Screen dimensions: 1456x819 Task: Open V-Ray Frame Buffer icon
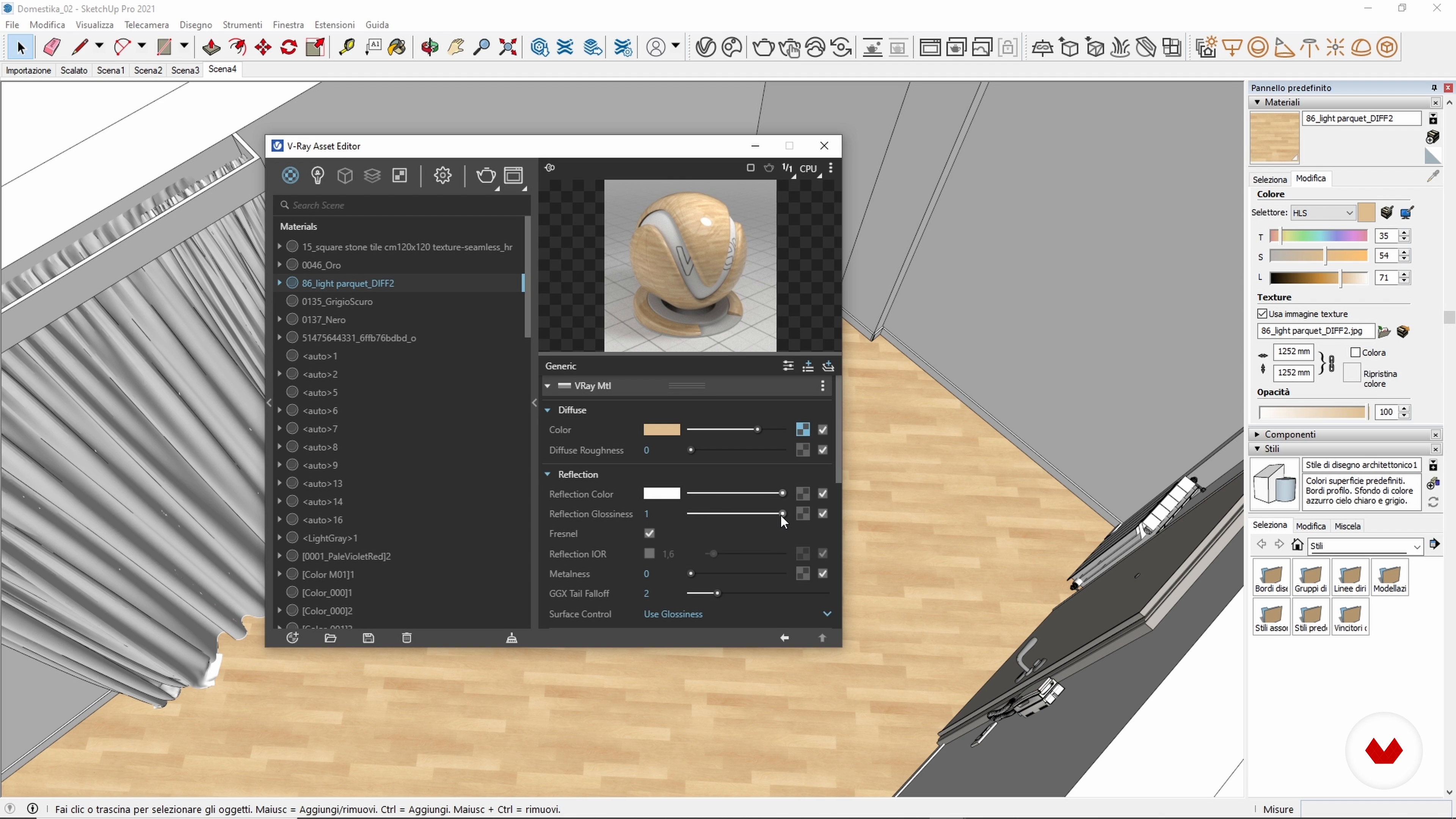point(514,176)
